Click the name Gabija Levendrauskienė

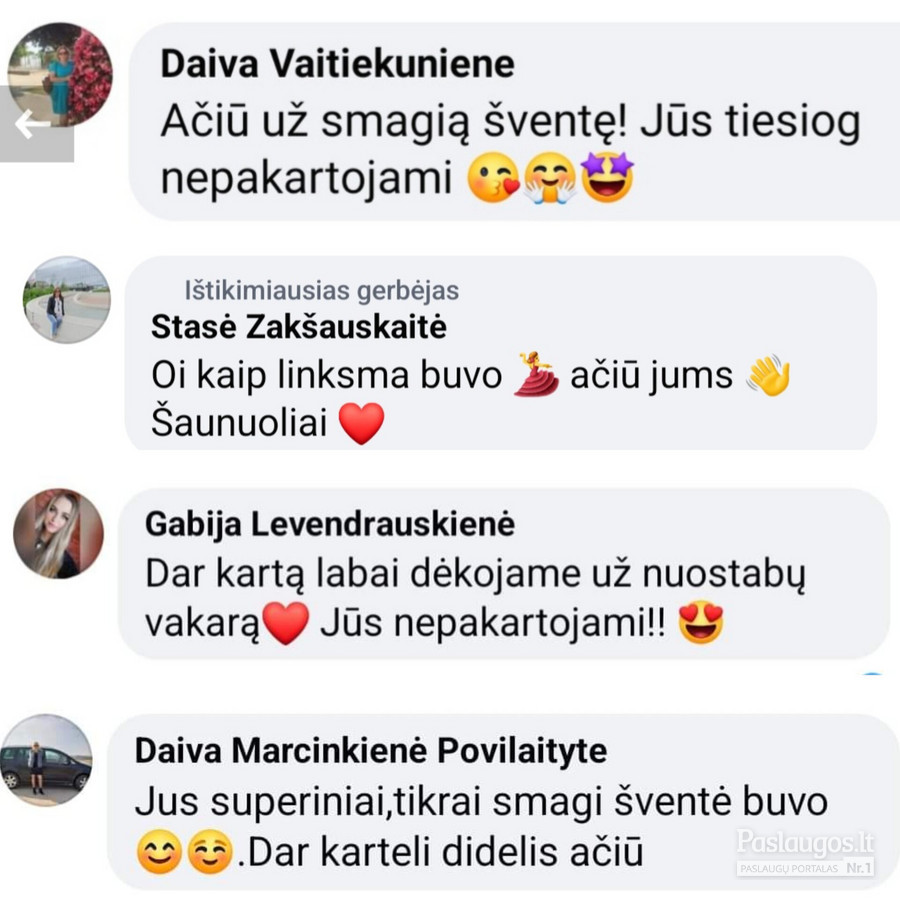[330, 524]
